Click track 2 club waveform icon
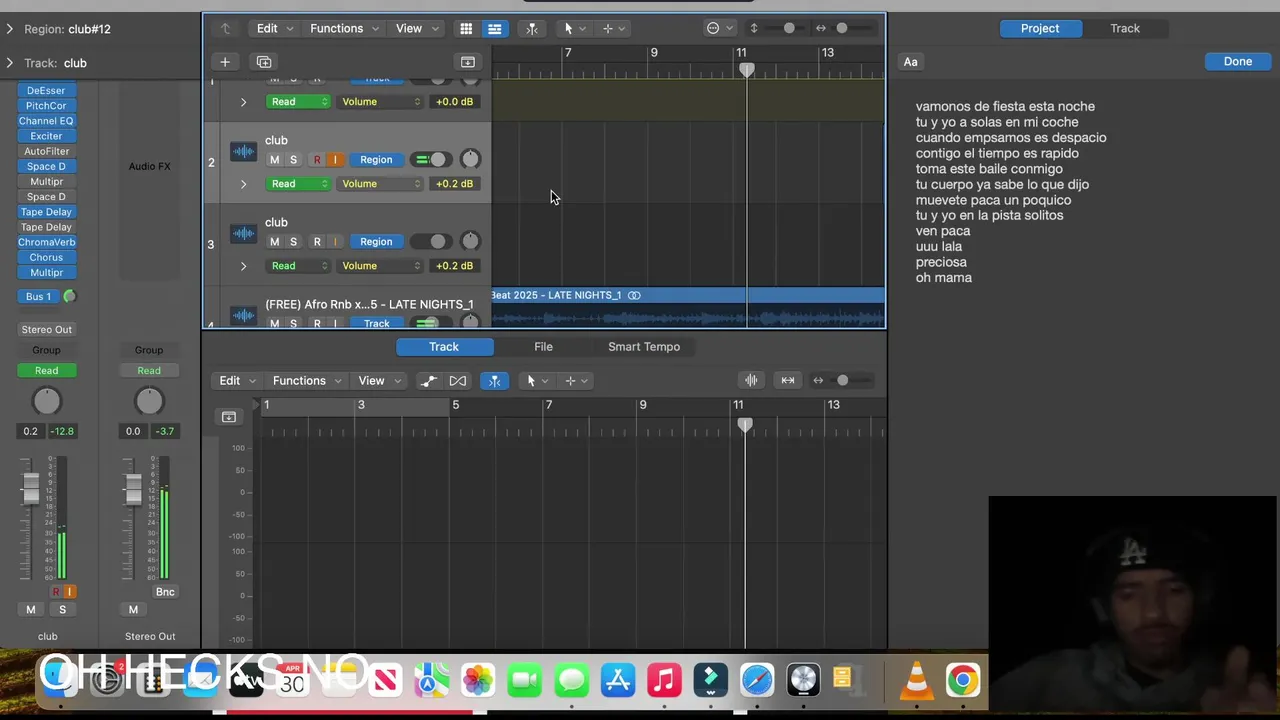 tap(243, 152)
